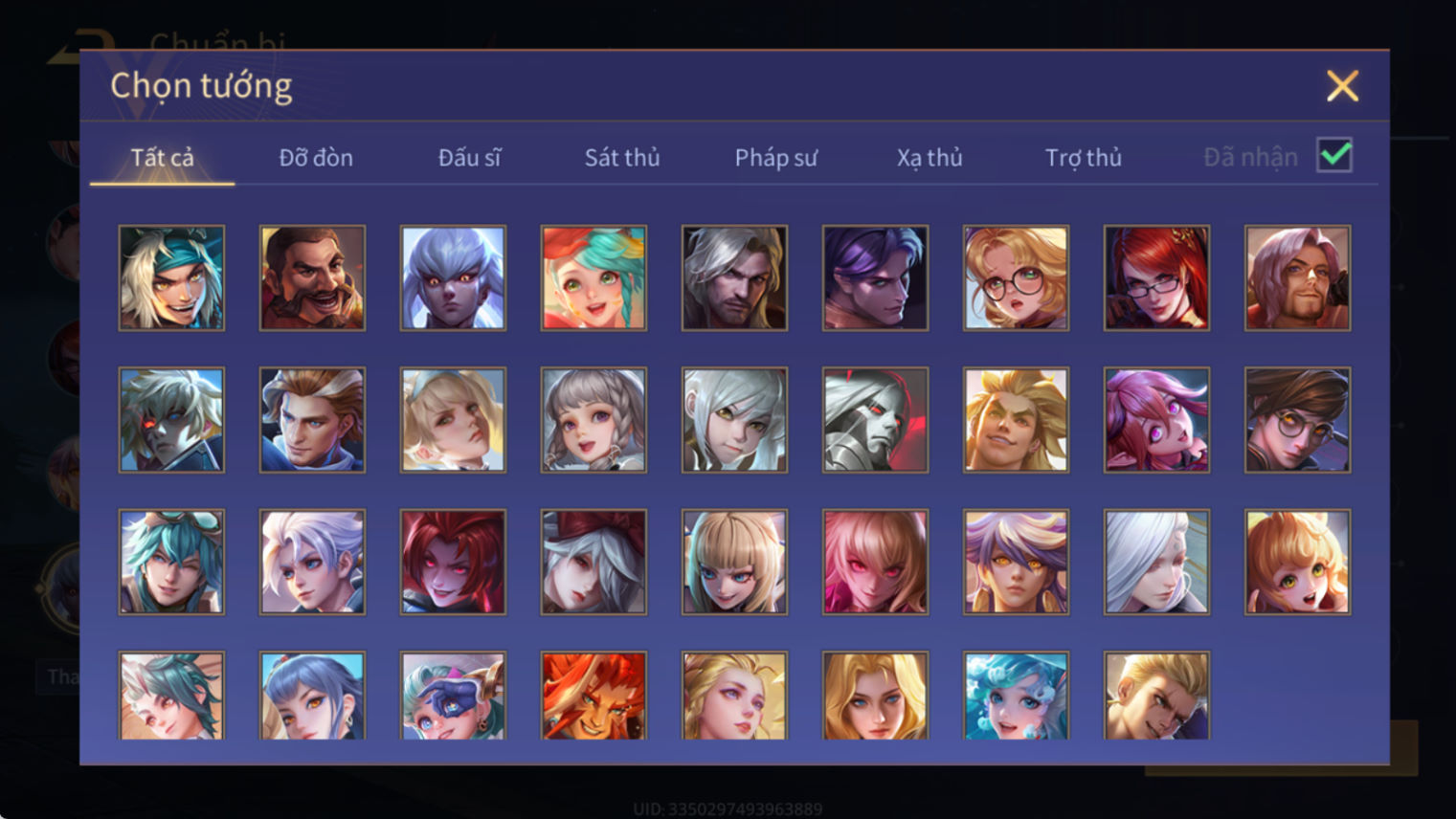The width and height of the screenshot is (1456, 819).
Task: Select the blue mermaid hero with bubbles
Action: [x=1016, y=696]
